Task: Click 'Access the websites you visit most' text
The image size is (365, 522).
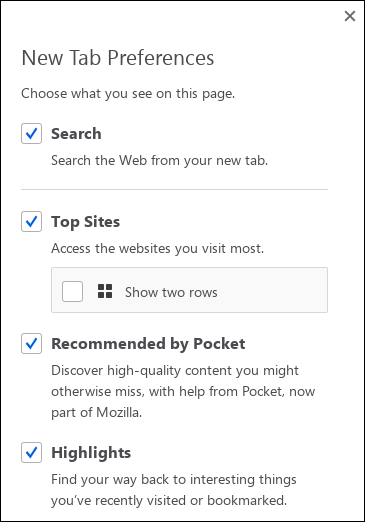Action: (x=157, y=248)
